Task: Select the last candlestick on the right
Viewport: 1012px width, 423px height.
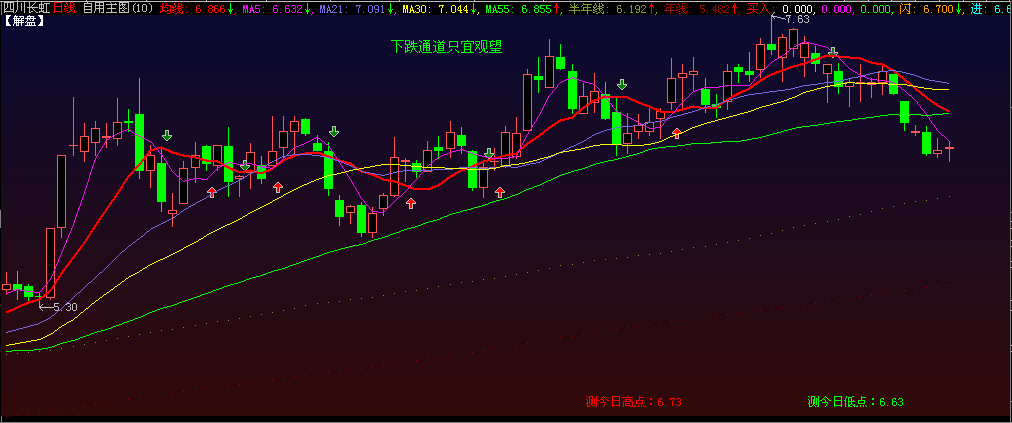Action: [949, 149]
